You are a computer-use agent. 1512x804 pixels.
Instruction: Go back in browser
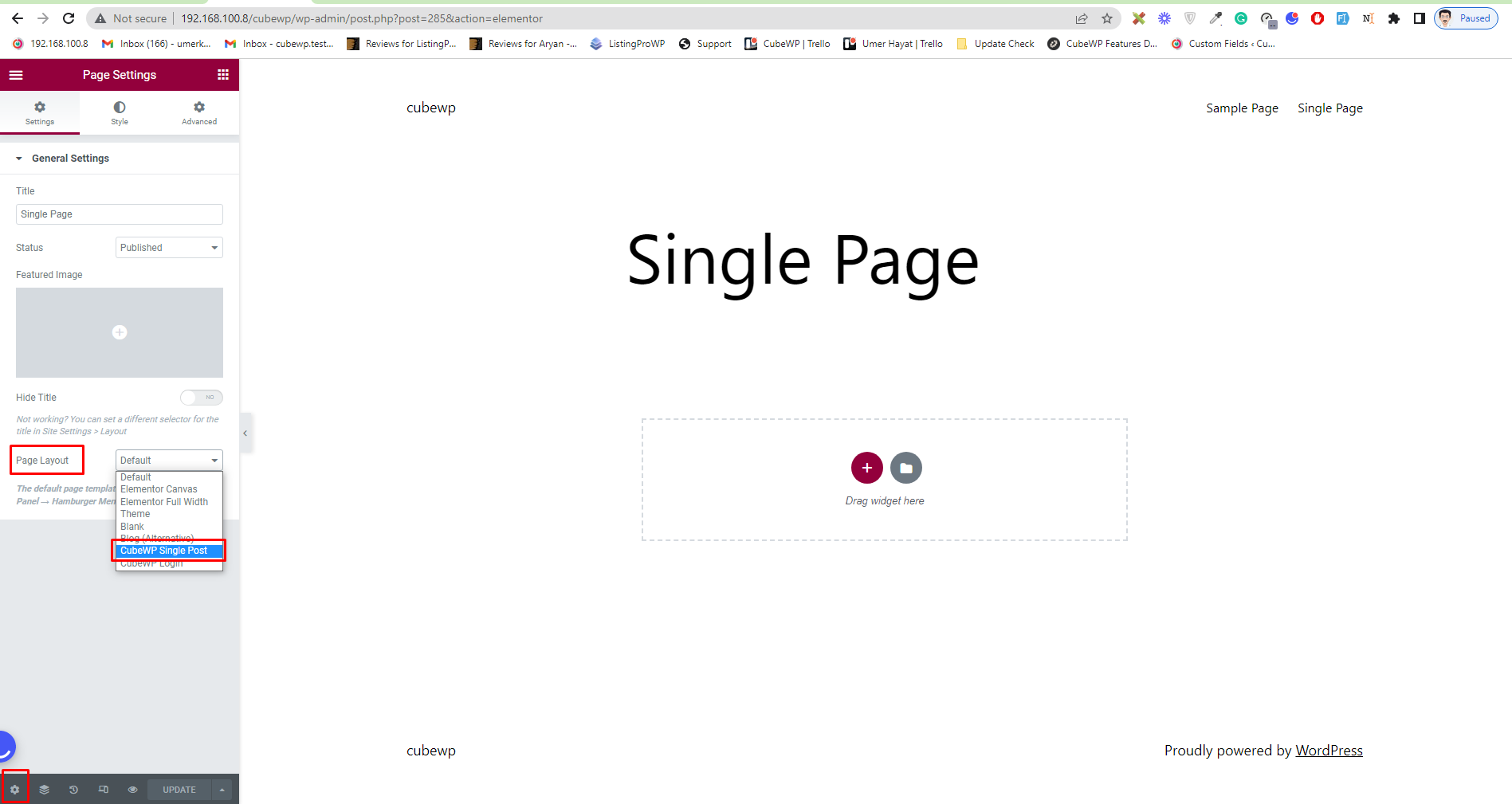(x=18, y=18)
